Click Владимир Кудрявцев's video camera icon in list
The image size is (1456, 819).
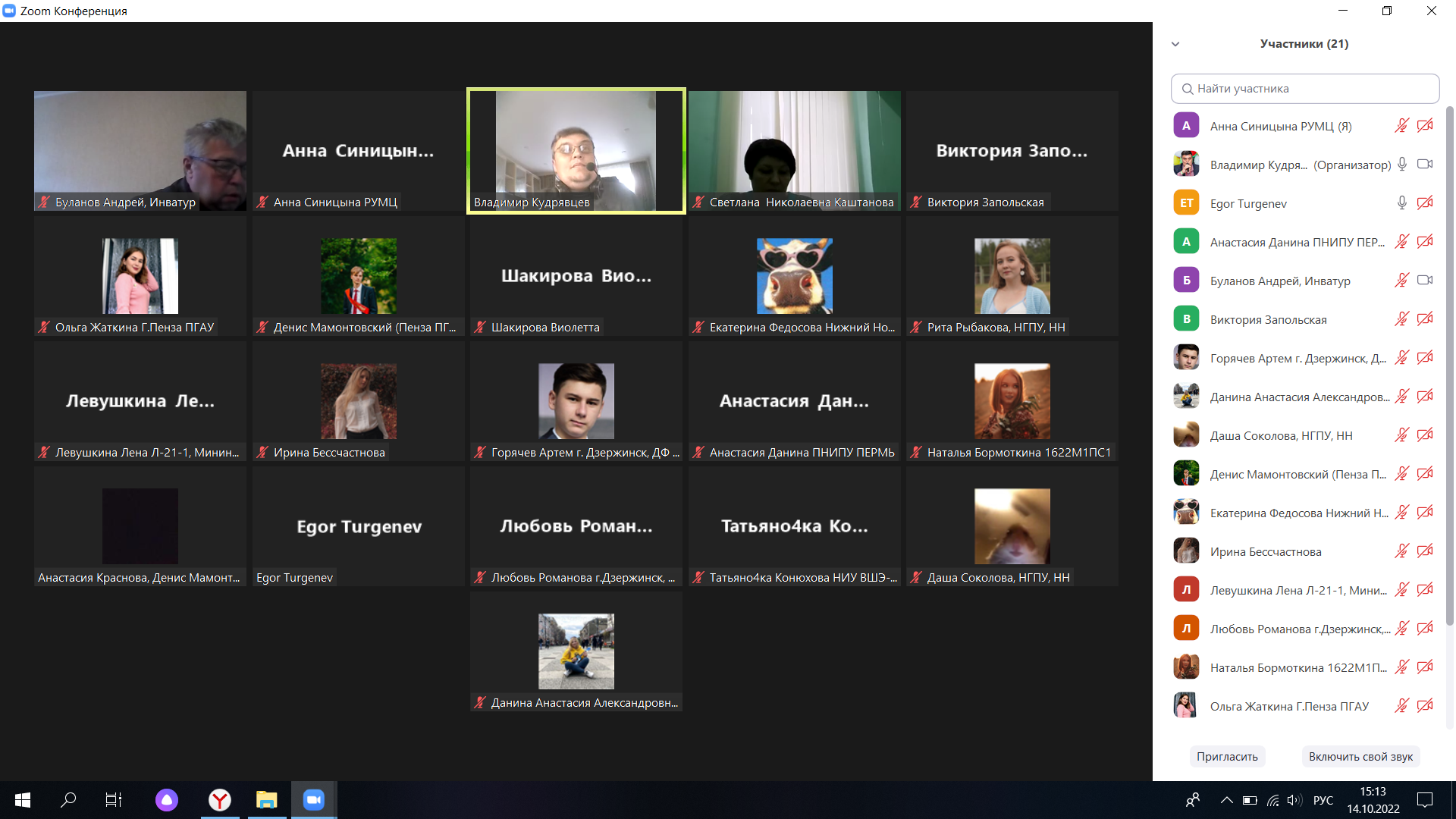[x=1425, y=164]
